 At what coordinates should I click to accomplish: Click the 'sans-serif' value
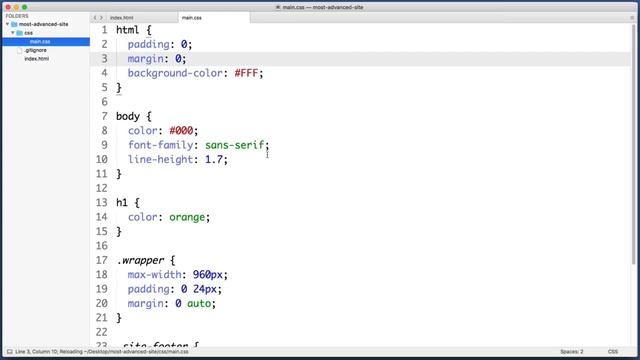235,145
